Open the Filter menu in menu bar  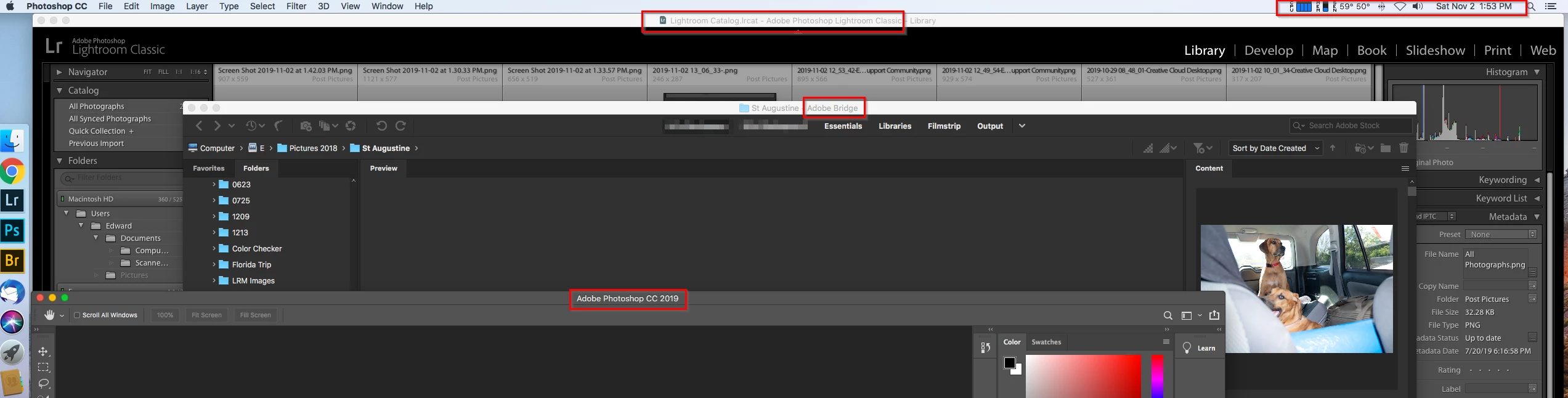coord(296,6)
